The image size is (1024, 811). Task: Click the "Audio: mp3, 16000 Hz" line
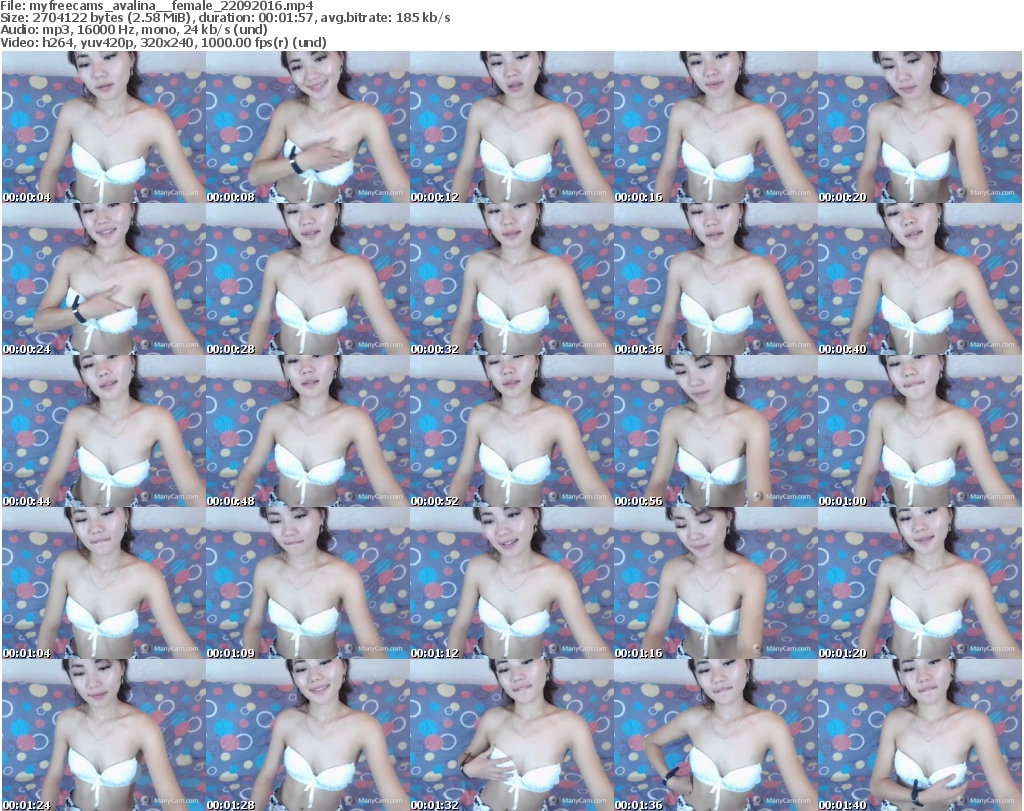pyautogui.click(x=134, y=30)
